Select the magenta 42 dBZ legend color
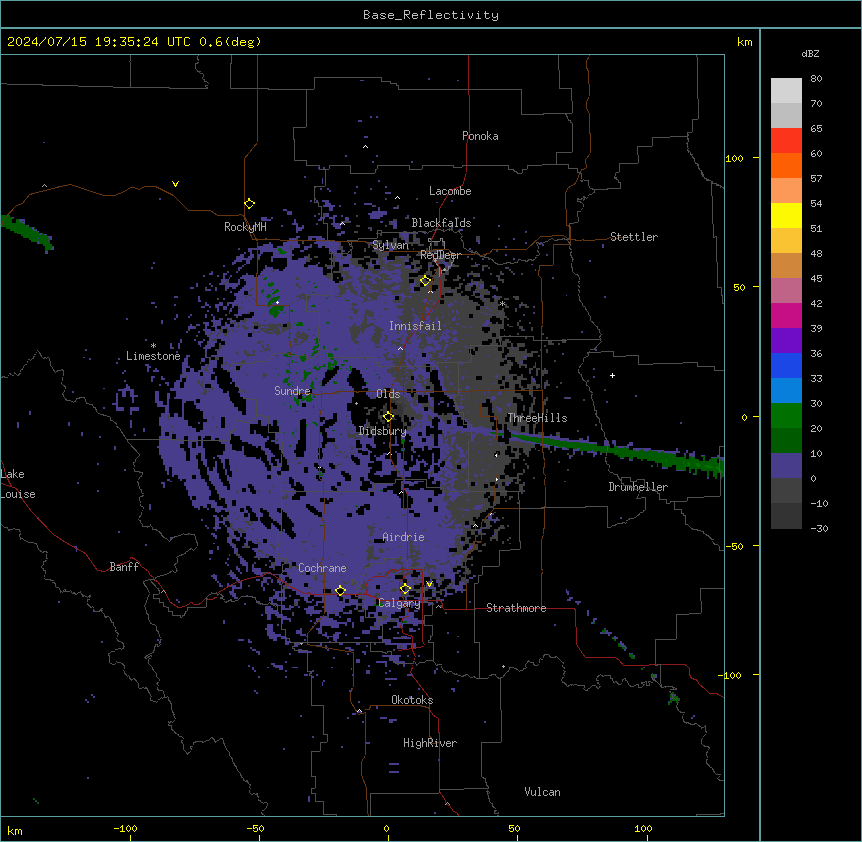The image size is (862, 842). coord(786,315)
